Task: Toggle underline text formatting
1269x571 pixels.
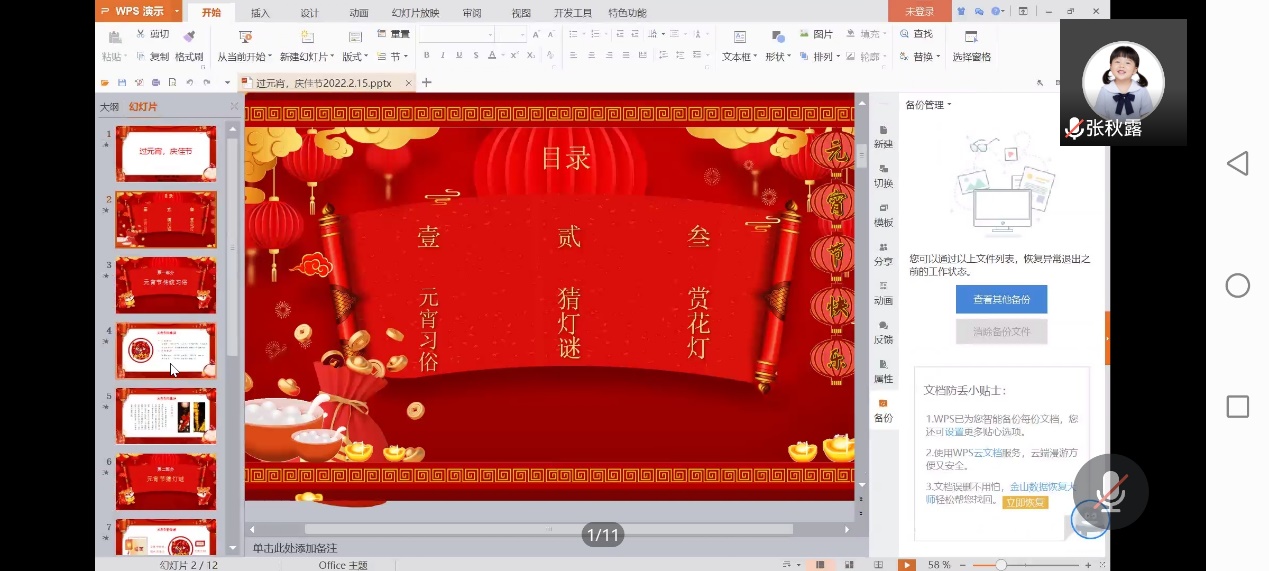Action: point(459,56)
